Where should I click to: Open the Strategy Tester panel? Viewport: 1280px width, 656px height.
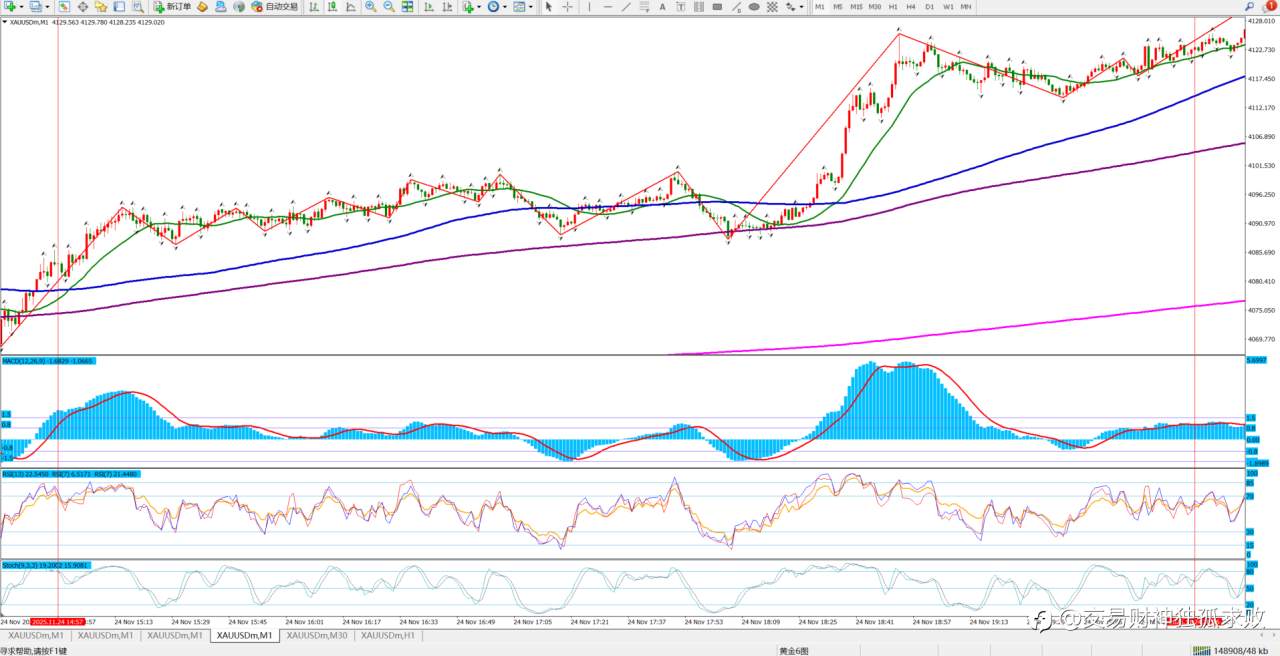coord(138,6)
